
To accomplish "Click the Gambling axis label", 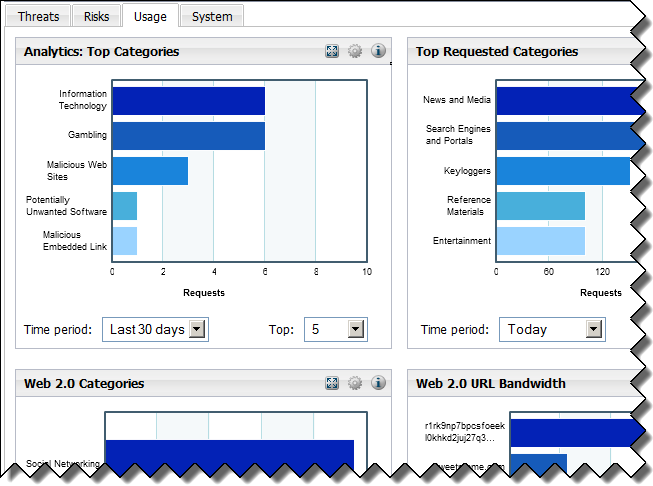I will click(87, 135).
